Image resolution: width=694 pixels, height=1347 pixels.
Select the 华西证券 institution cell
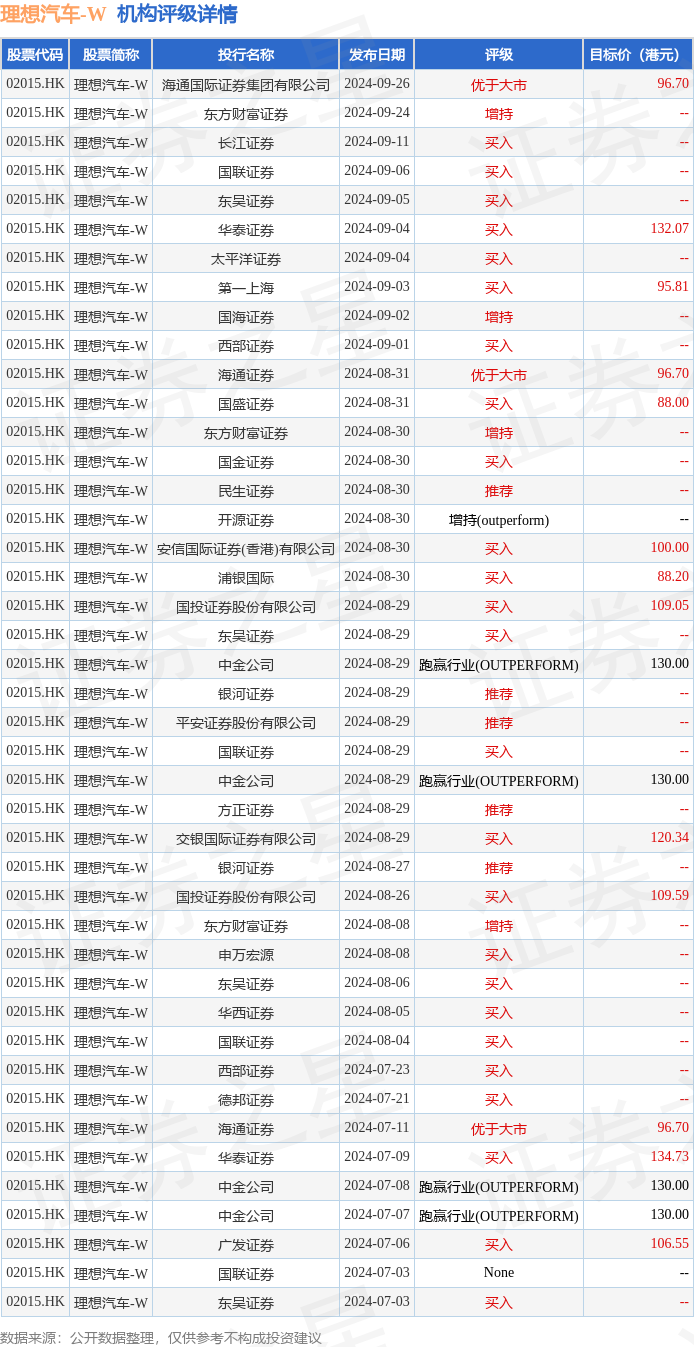point(246,1013)
